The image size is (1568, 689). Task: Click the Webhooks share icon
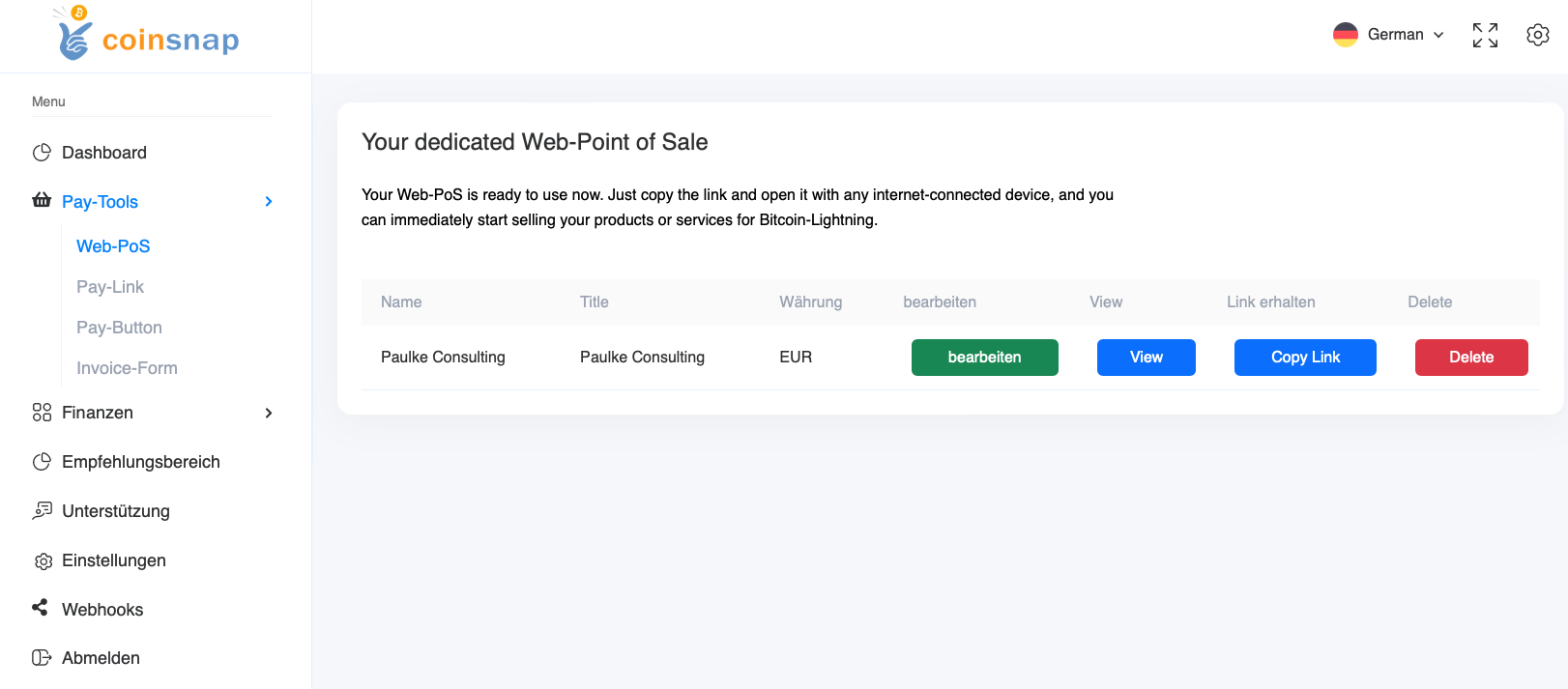[41, 608]
